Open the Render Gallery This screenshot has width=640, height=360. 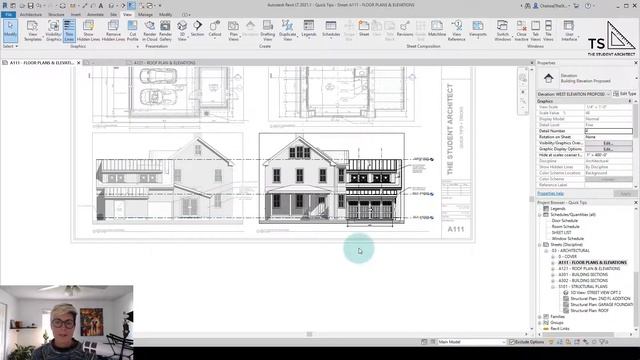[x=165, y=31]
